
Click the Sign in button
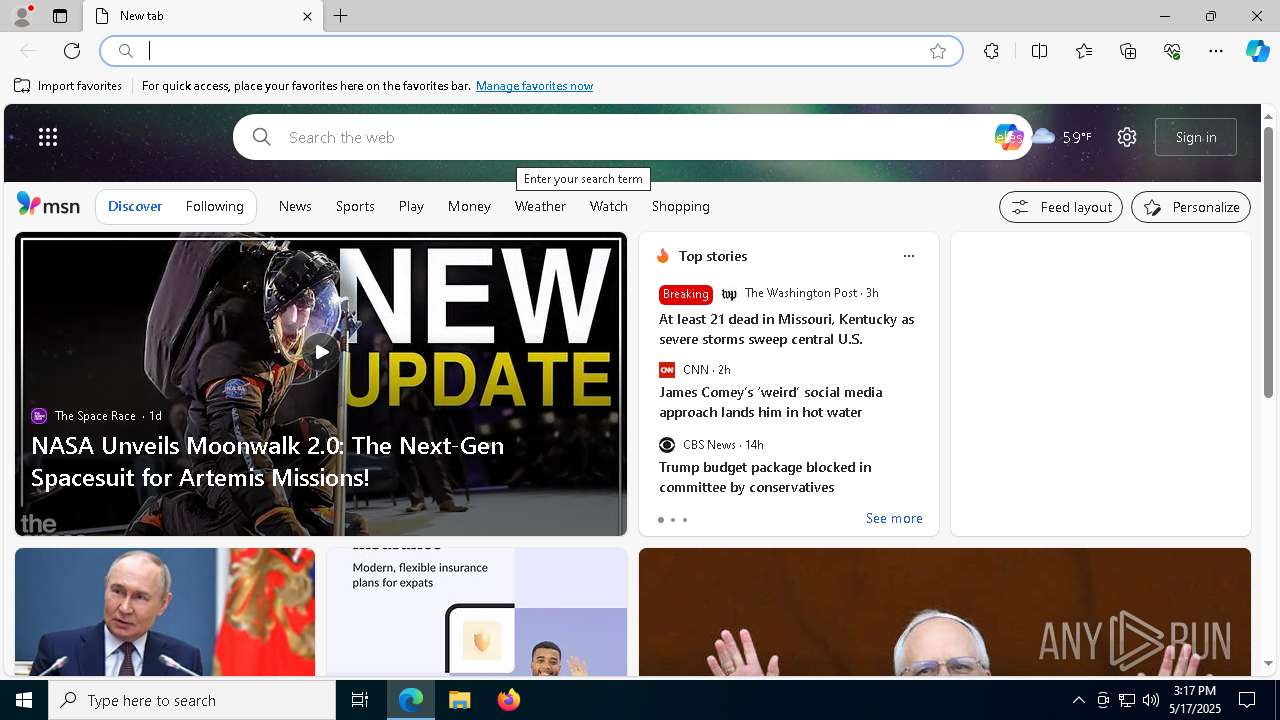(1196, 137)
